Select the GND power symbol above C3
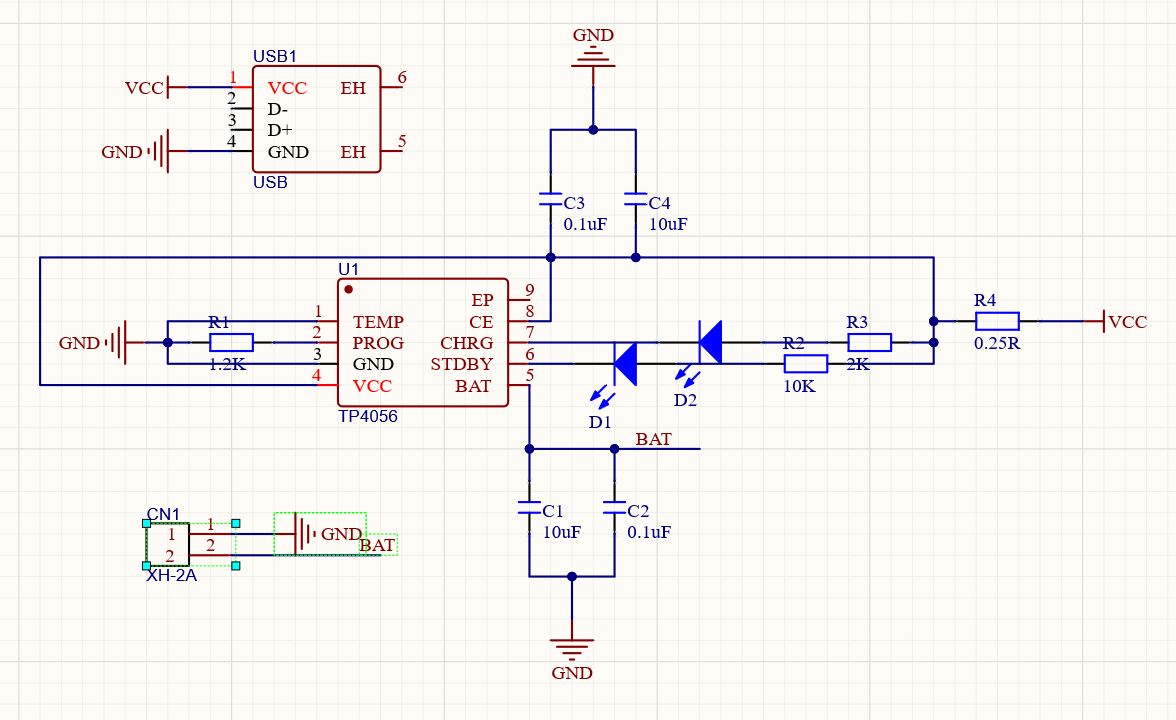Image resolution: width=1176 pixels, height=720 pixels. pos(593,55)
